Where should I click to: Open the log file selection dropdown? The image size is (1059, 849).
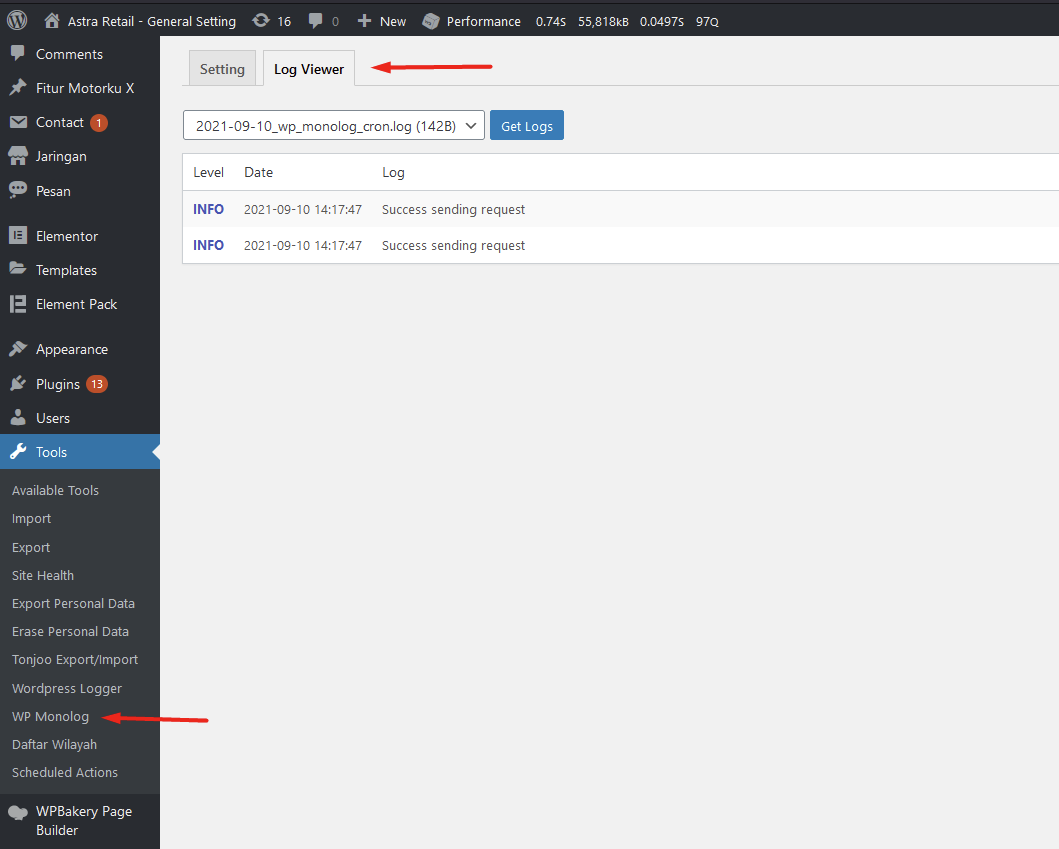334,126
